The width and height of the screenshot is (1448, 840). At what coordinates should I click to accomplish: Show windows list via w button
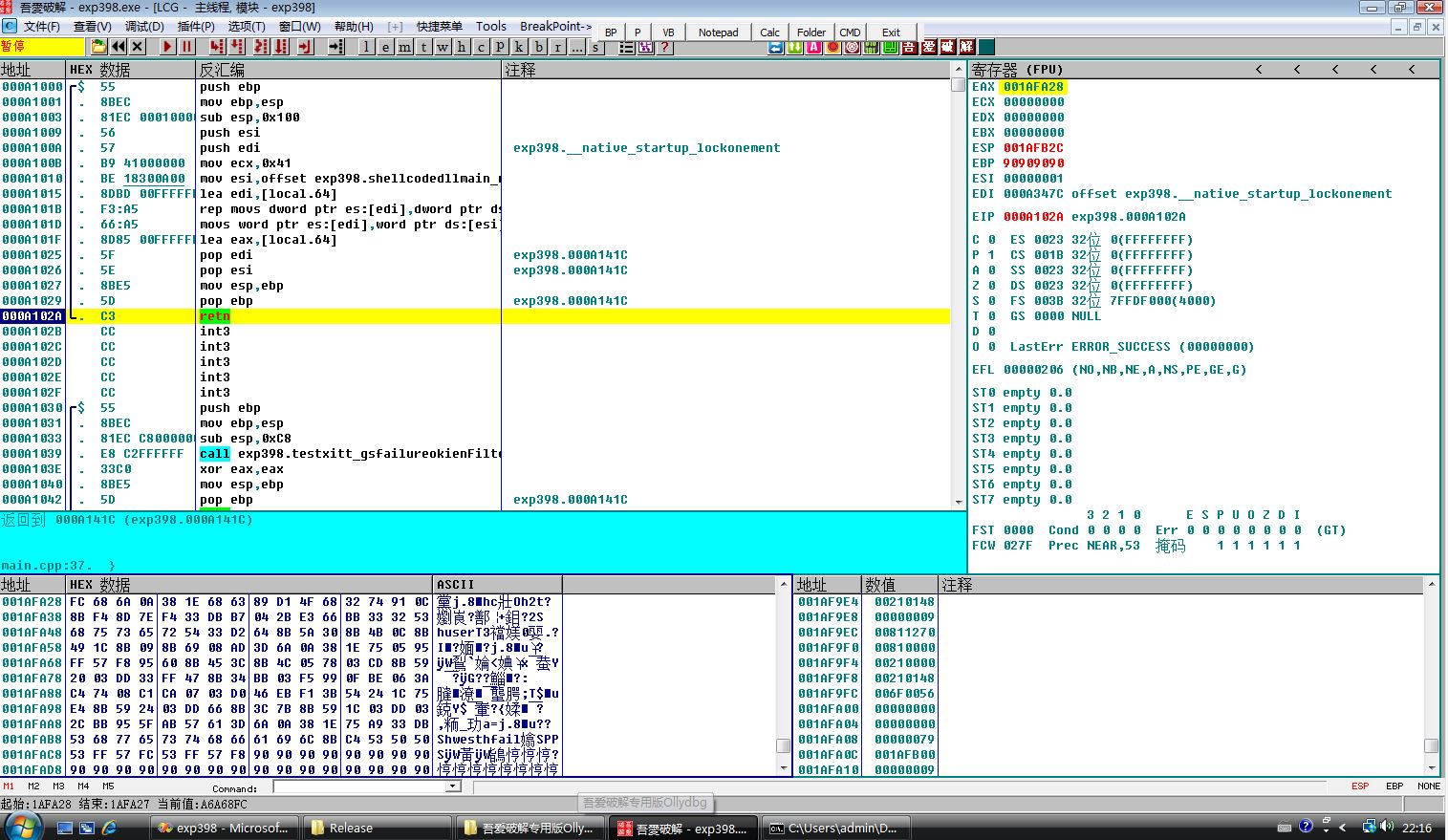click(x=443, y=46)
